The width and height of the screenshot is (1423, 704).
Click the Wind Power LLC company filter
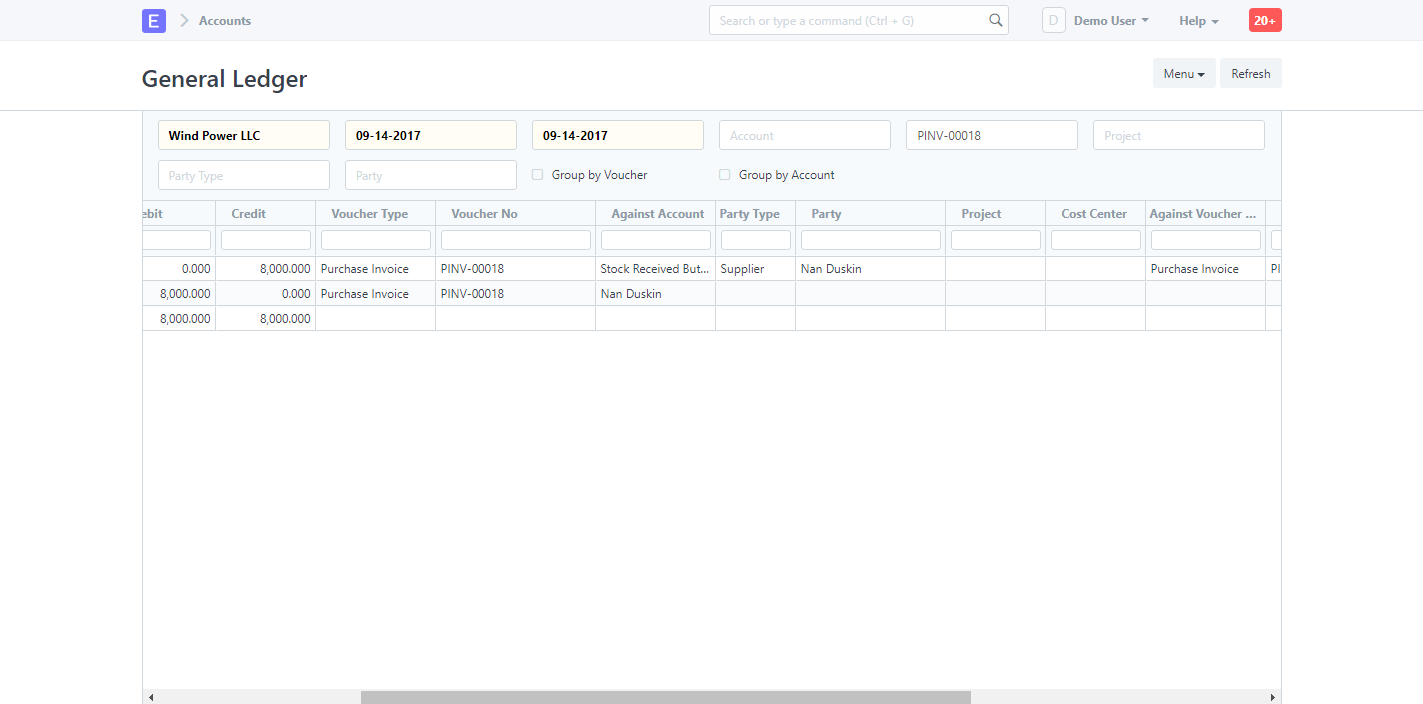click(243, 134)
